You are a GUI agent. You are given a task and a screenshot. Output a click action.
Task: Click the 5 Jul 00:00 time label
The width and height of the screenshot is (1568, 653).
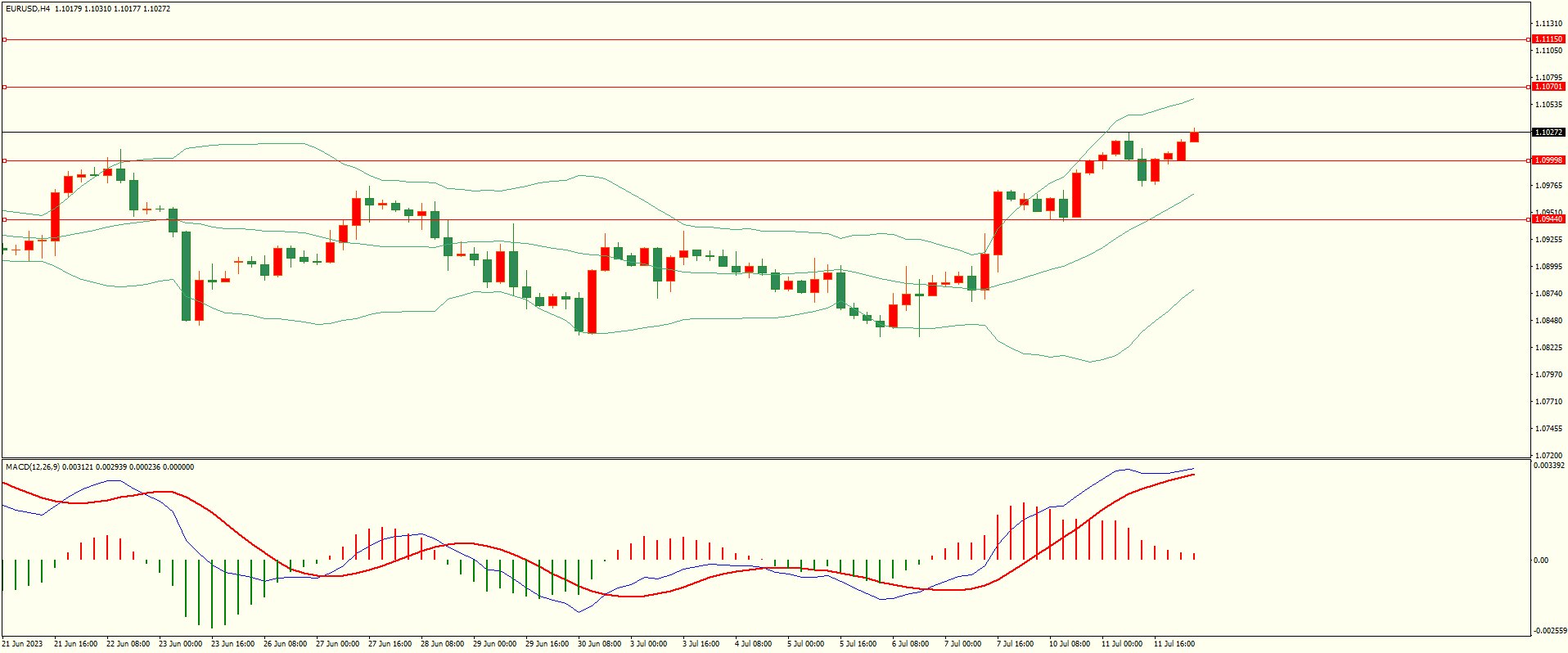coord(805,644)
